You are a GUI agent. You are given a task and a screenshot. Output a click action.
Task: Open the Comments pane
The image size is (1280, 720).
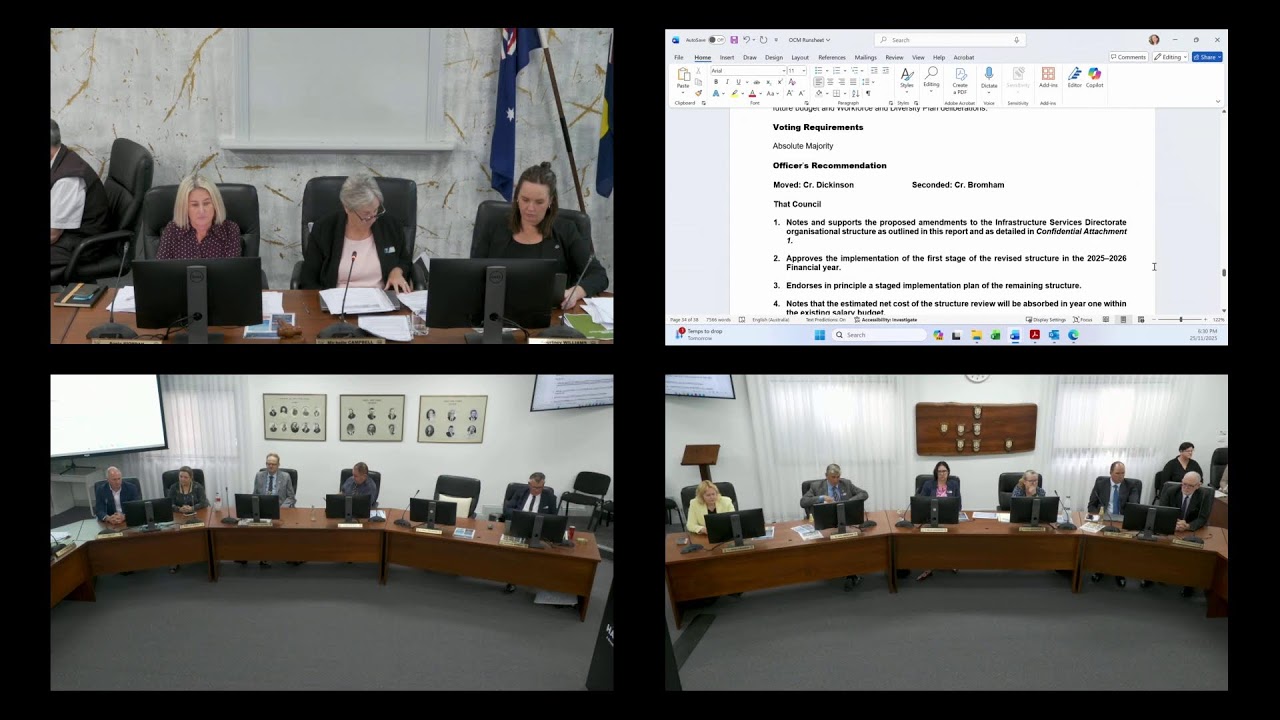(x=1129, y=57)
